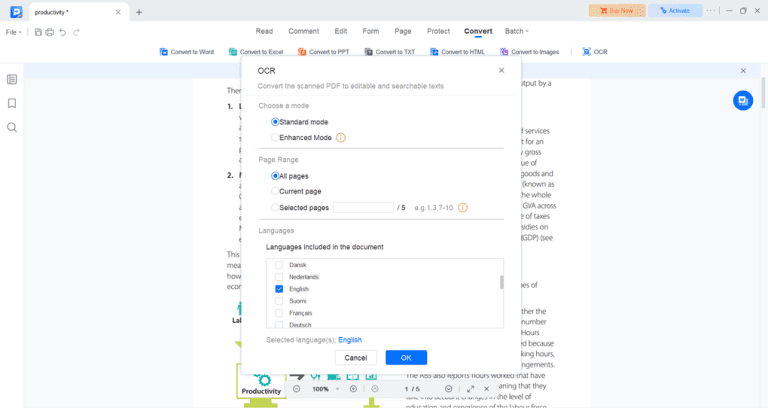Select the Current page radio option
The width and height of the screenshot is (768, 408).
(275, 192)
